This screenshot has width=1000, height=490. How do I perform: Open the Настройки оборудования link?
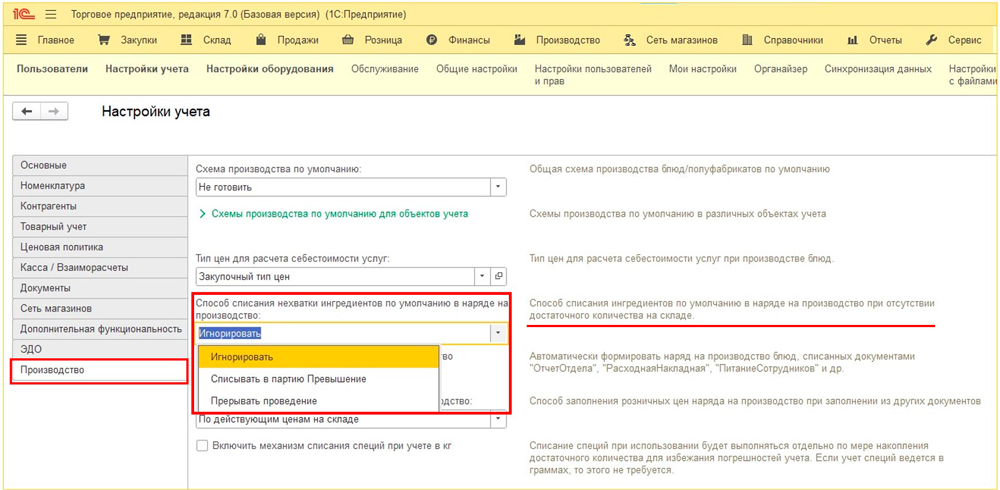pos(269,69)
